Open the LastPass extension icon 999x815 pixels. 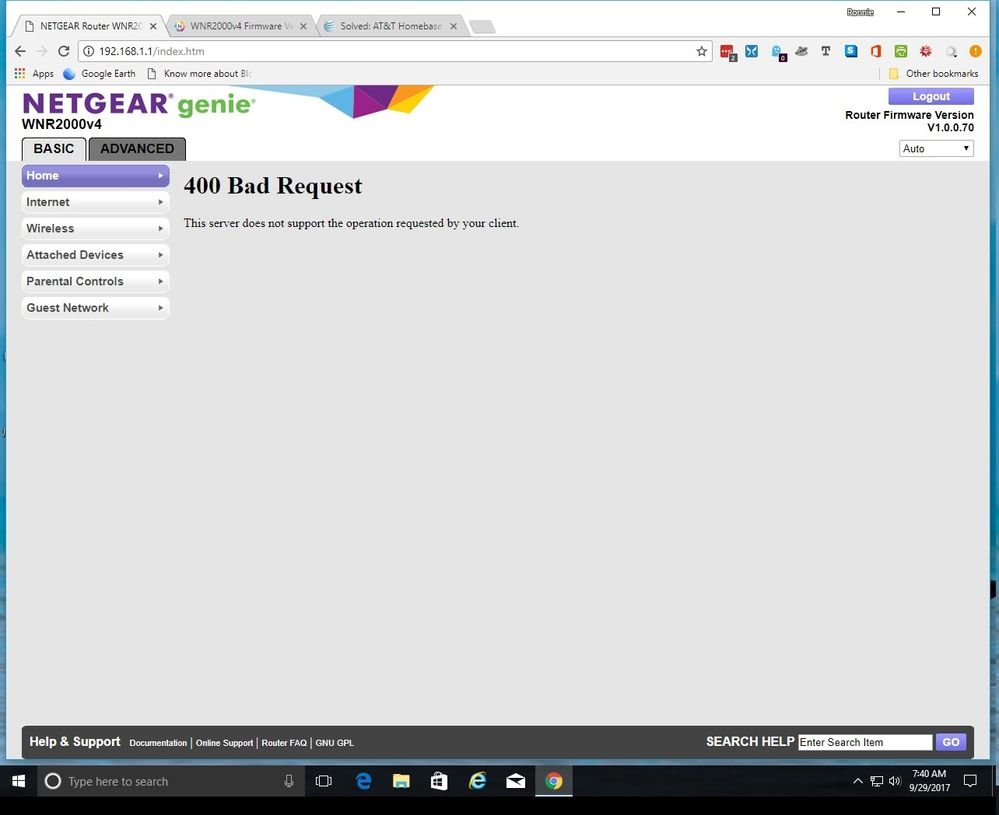[x=728, y=52]
